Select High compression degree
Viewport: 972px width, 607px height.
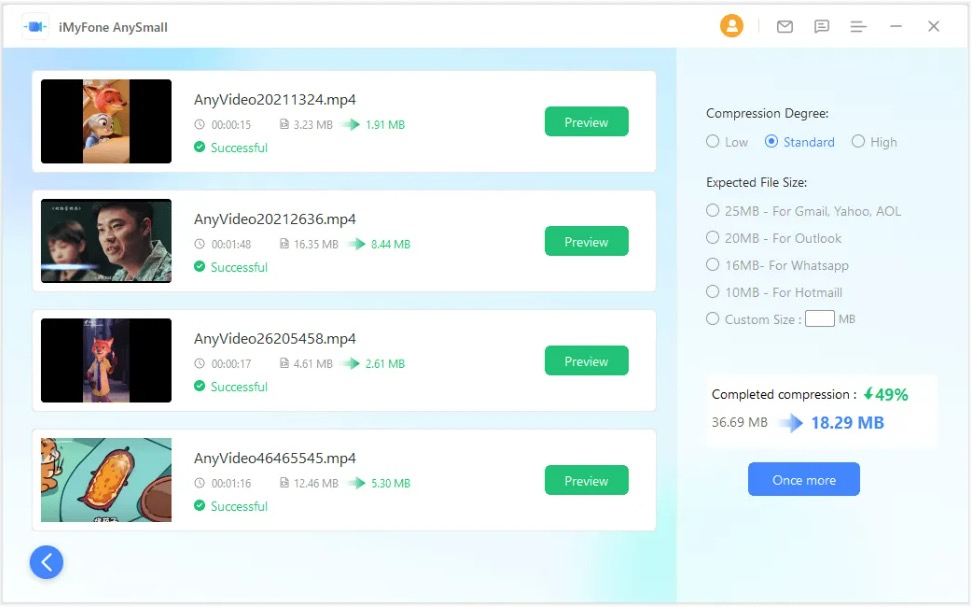click(x=858, y=141)
